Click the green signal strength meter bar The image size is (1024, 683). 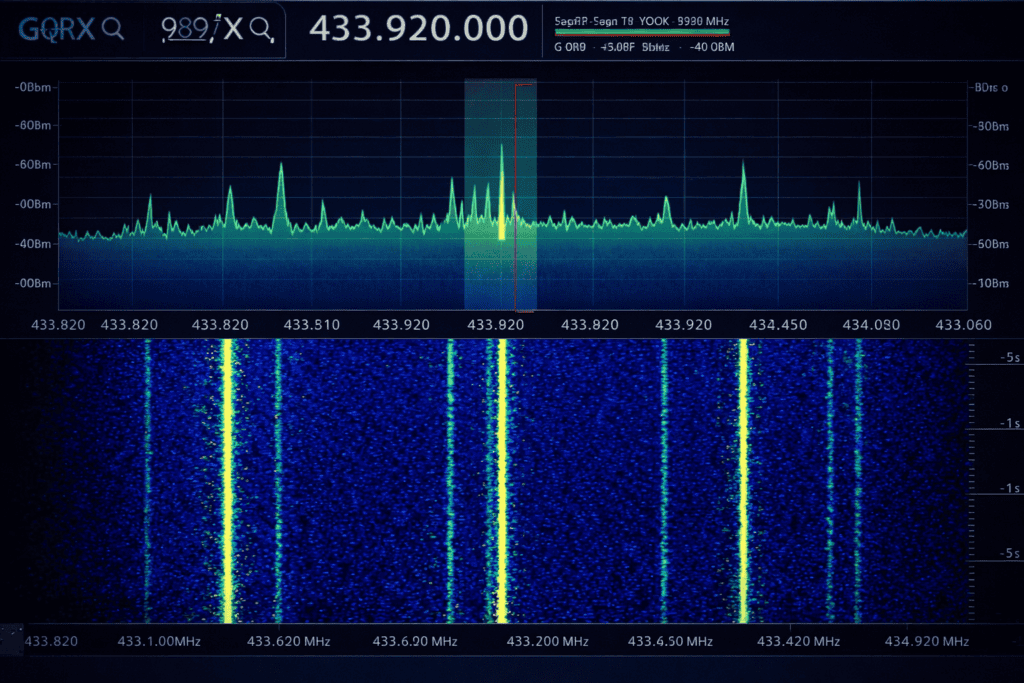coord(641,32)
